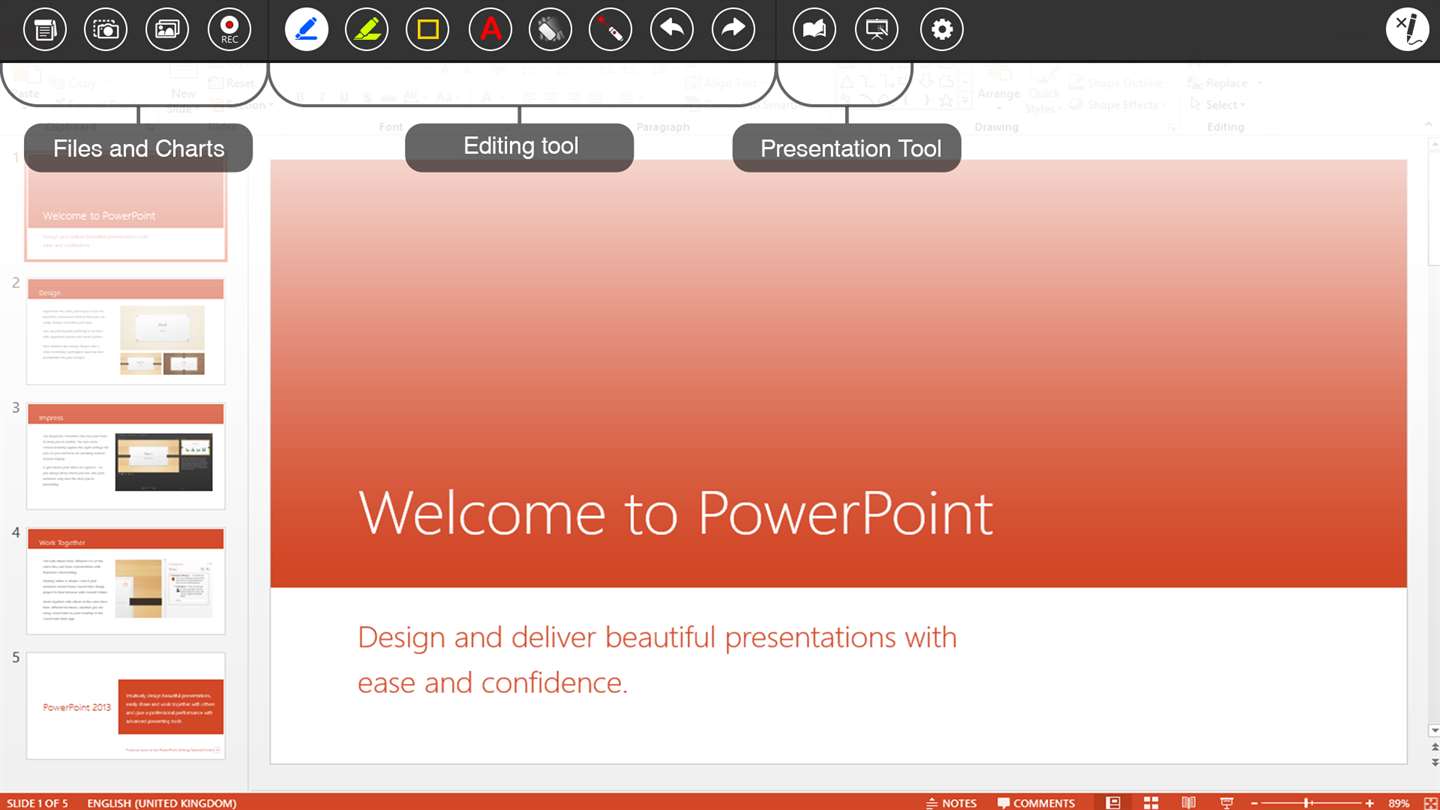Select the yellow highlighter tool

pos(367,29)
